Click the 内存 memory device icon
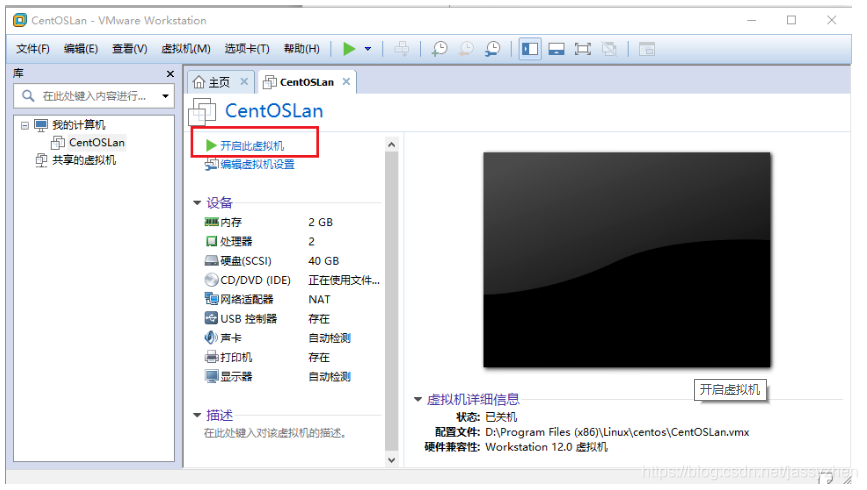Image resolution: width=867 pixels, height=490 pixels. pyautogui.click(x=211, y=222)
